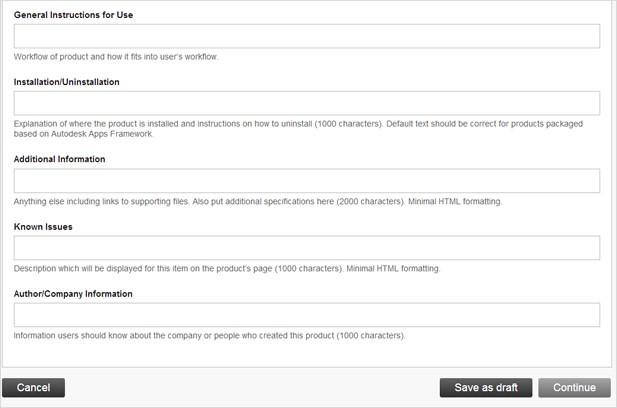Click into the Additional Information field
The image size is (617, 408).
[307, 181]
